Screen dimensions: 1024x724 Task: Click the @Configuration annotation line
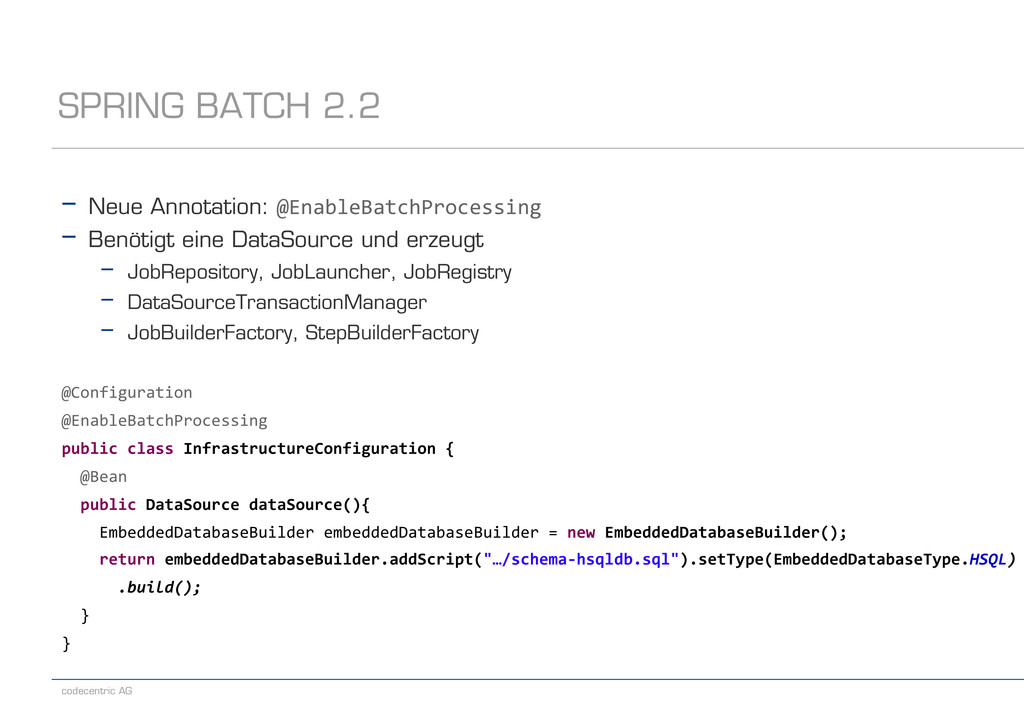pyautogui.click(x=127, y=393)
